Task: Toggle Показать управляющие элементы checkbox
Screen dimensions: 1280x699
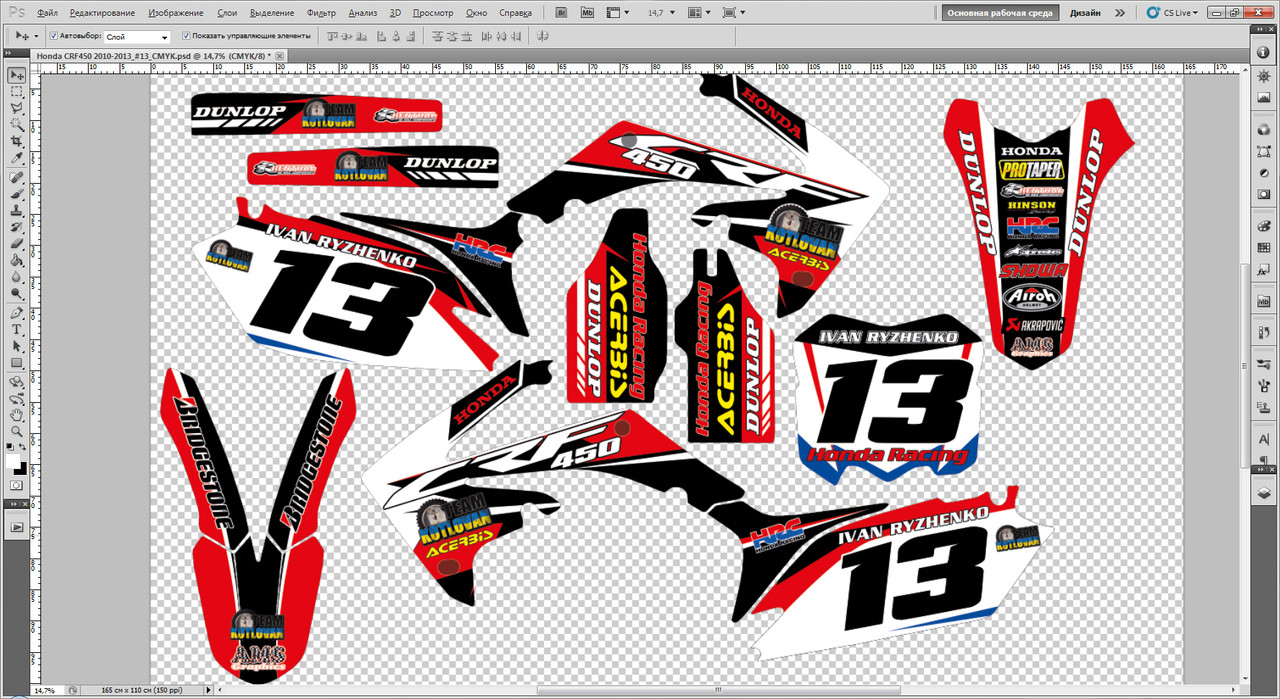Action: coord(187,35)
